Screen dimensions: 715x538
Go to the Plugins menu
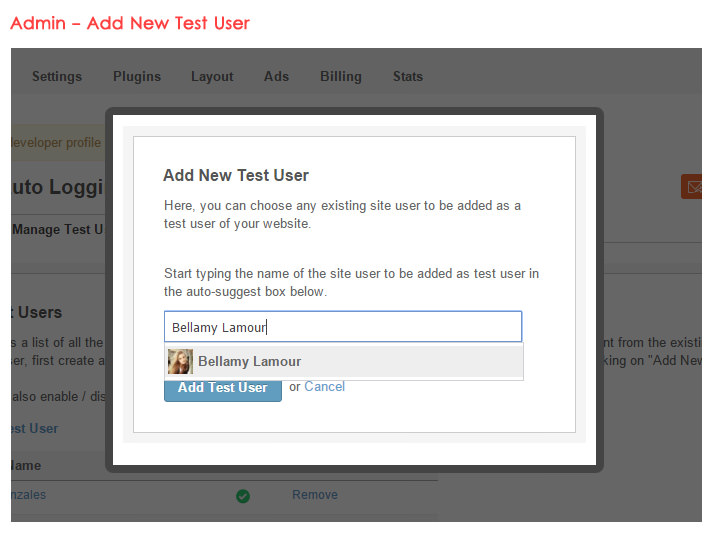pos(137,76)
